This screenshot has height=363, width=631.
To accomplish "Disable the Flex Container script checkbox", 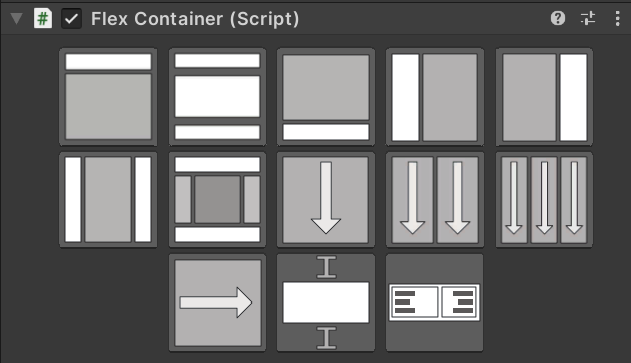I will [x=71, y=19].
